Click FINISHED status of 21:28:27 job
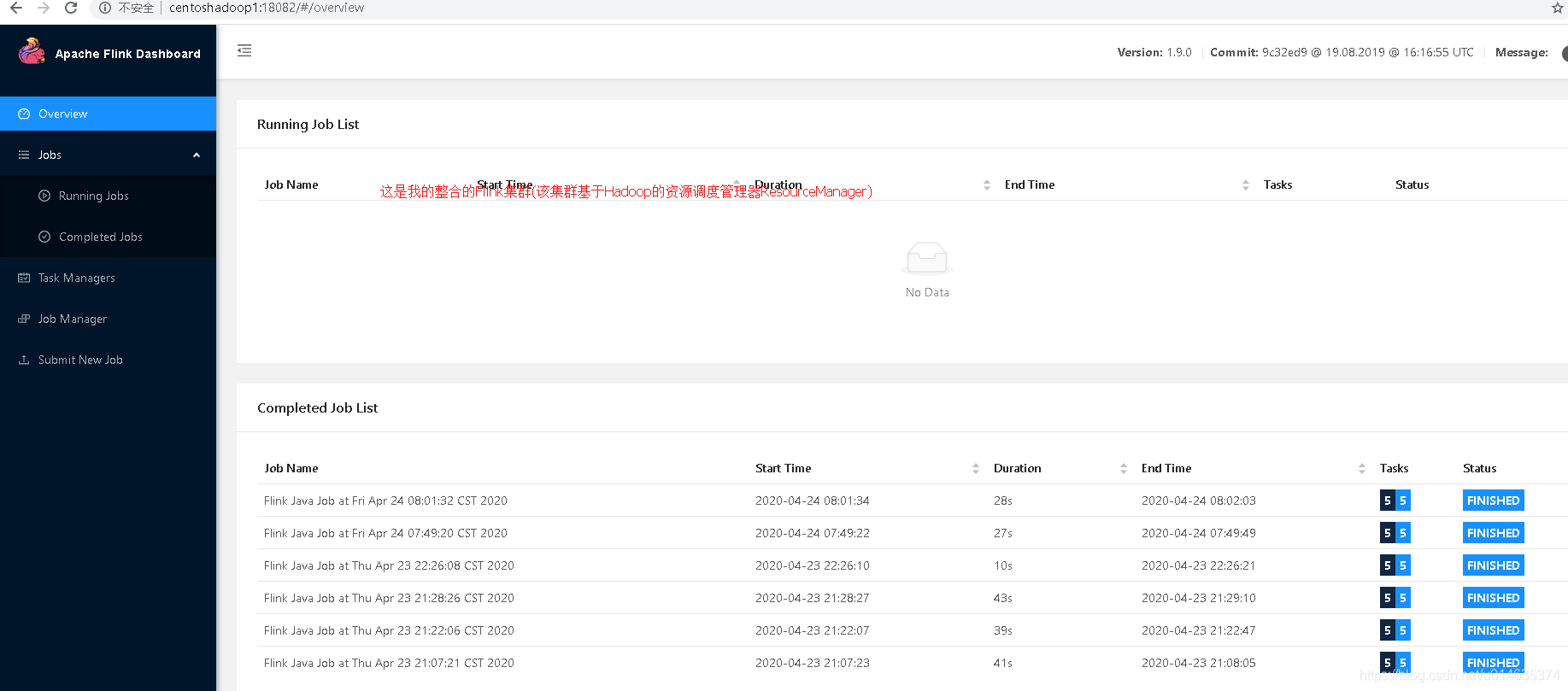This screenshot has width=1568, height=691. [1493, 598]
